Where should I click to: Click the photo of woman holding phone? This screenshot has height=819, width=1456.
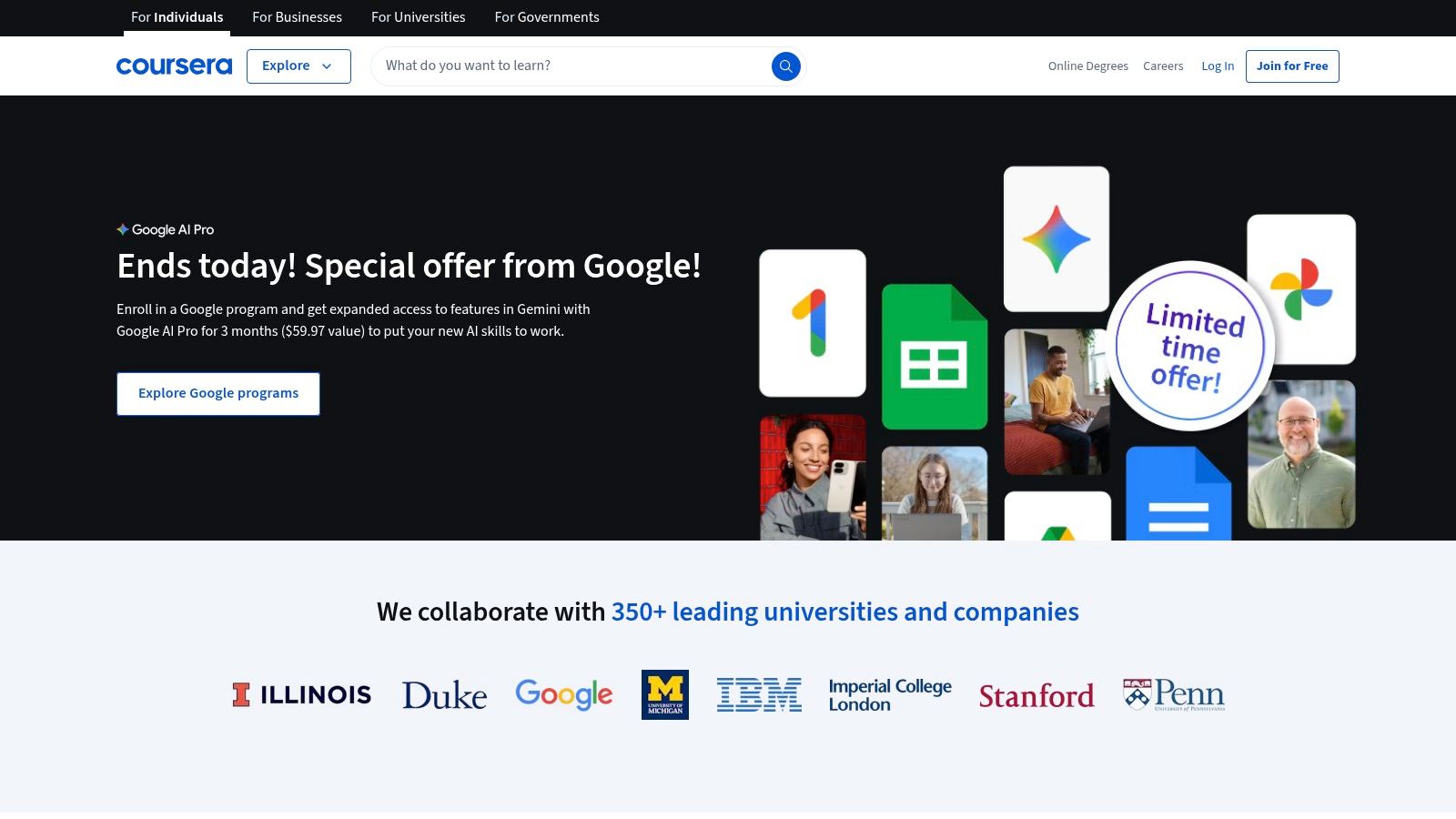813,478
